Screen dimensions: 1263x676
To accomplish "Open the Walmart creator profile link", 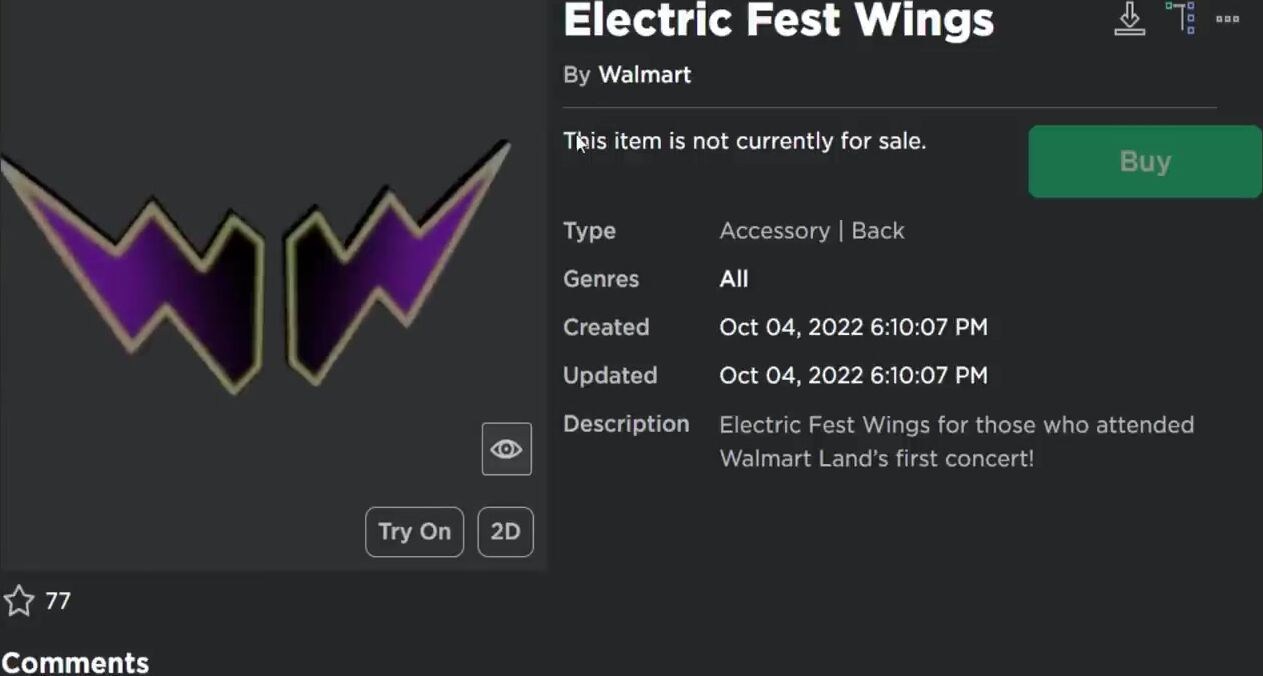I will 645,75.
